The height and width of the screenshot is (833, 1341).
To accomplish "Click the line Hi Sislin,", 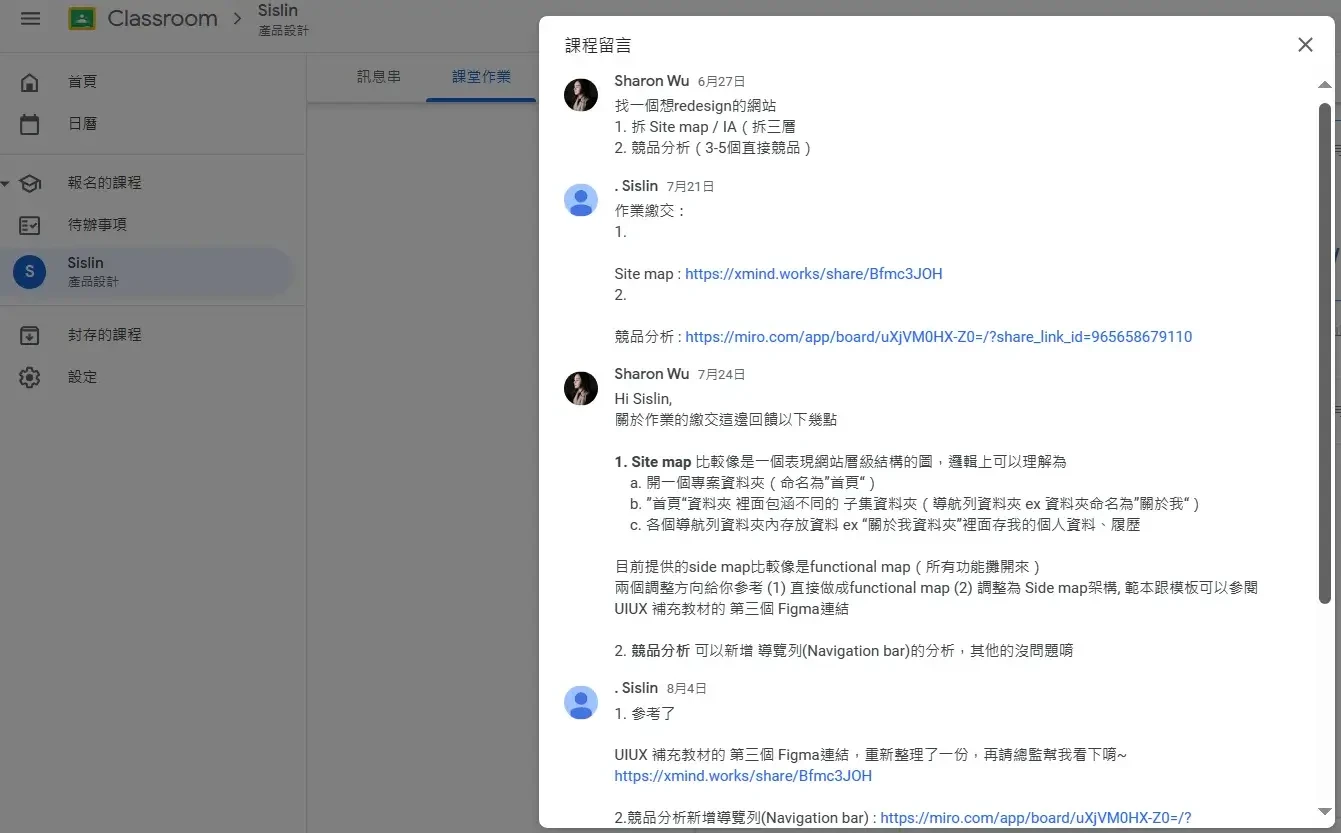I will coord(643,399).
